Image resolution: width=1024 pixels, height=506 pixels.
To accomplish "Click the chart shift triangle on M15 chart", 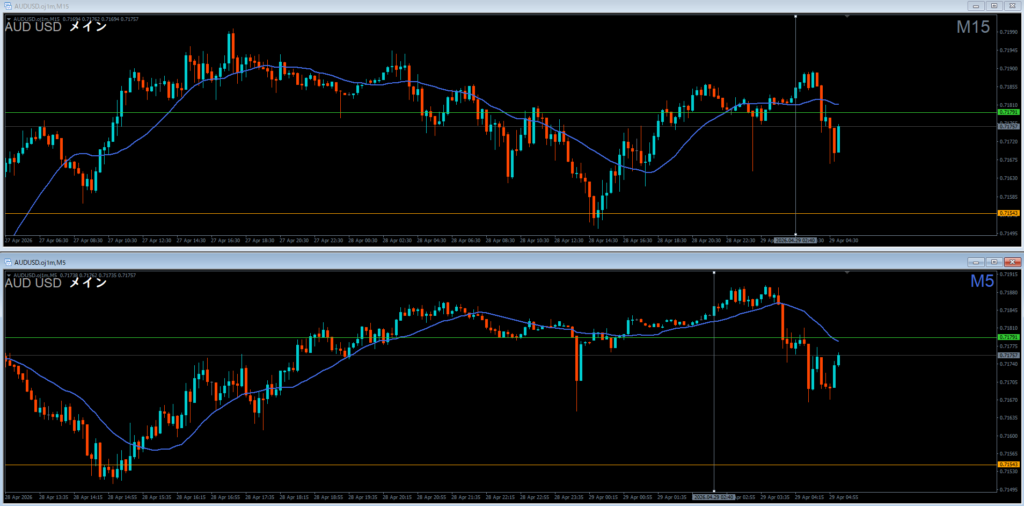I will (848, 17).
